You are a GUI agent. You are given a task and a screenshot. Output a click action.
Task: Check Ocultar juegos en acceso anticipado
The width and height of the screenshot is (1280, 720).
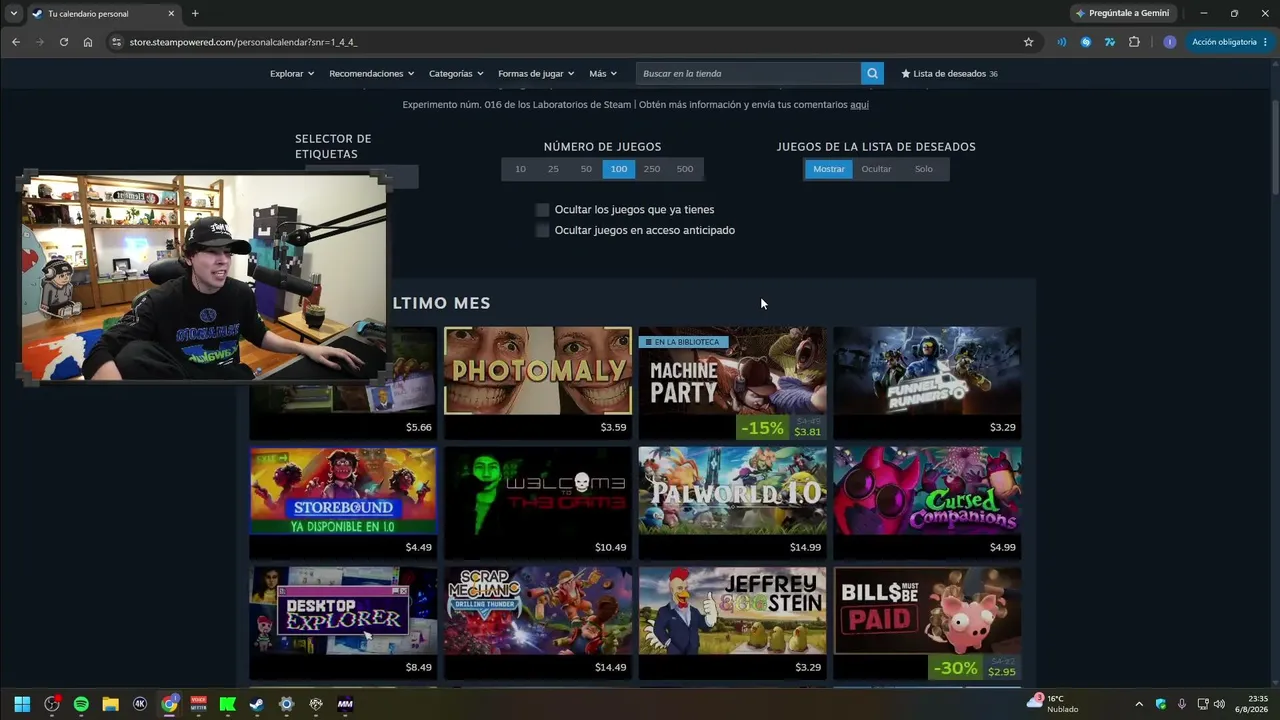pos(543,230)
